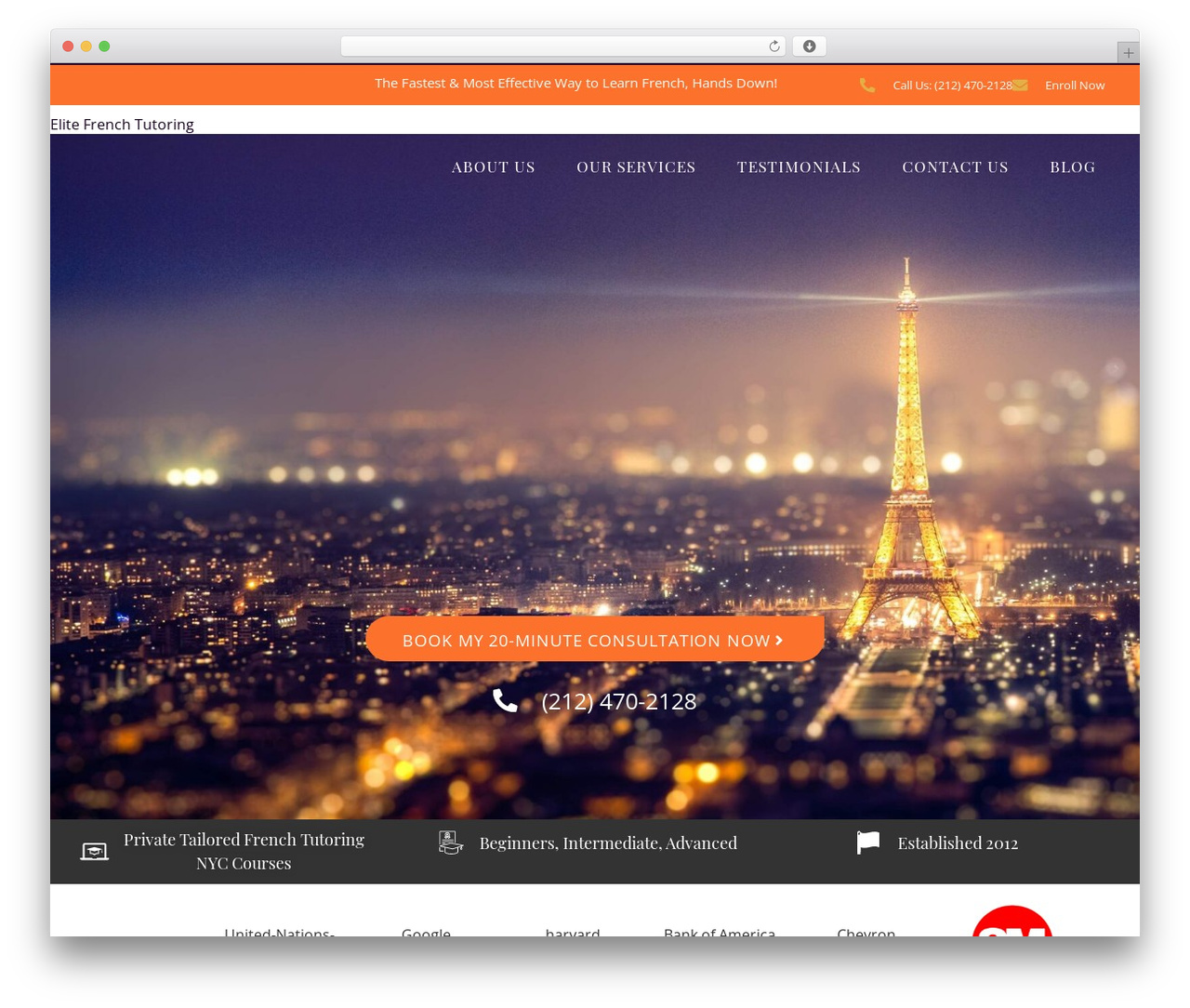Image resolution: width=1190 pixels, height=1008 pixels.
Task: Click the laptop graduation cap icon
Action: 94,851
